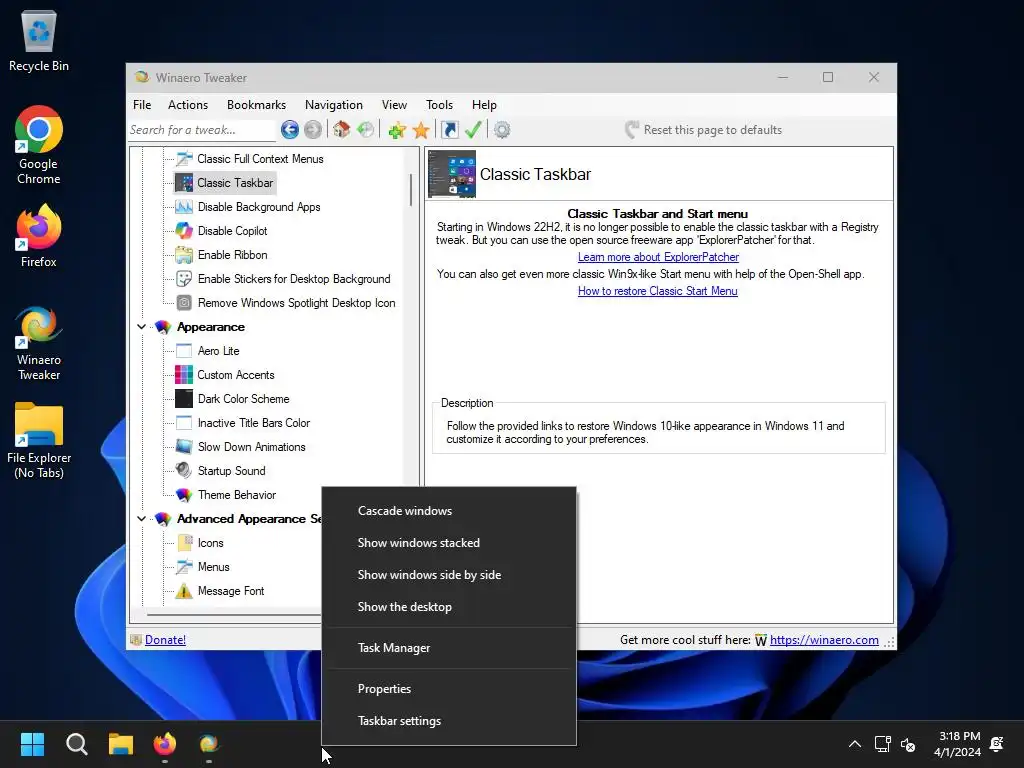Click the Back navigation arrow icon

290,130
